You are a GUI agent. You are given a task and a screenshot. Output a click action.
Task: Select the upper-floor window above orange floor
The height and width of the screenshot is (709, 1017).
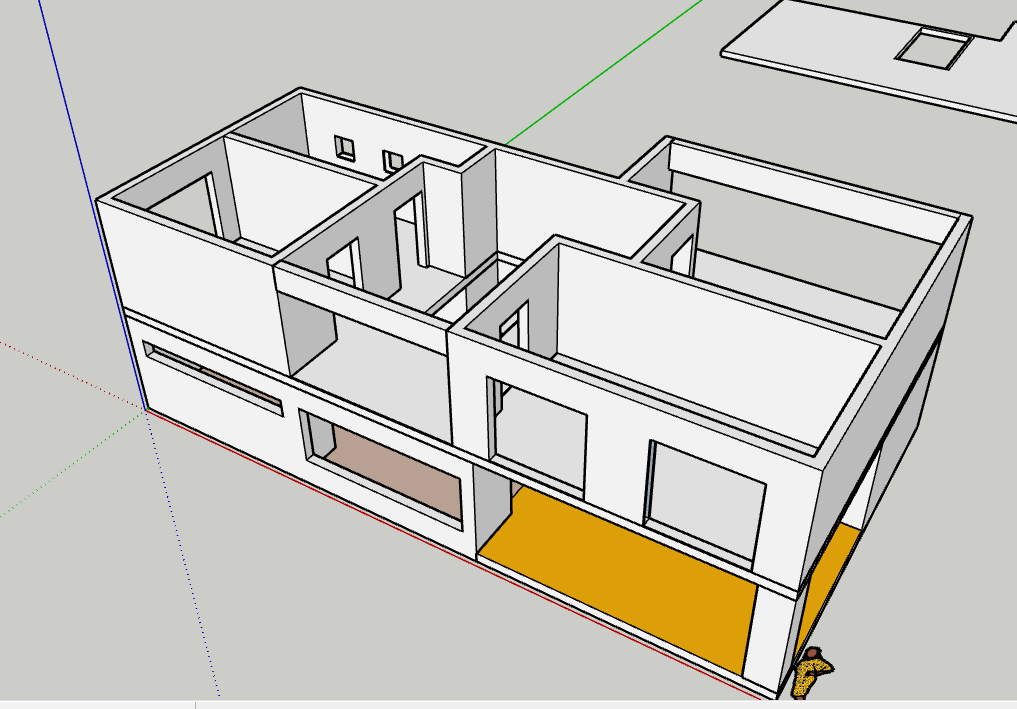pos(538,437)
